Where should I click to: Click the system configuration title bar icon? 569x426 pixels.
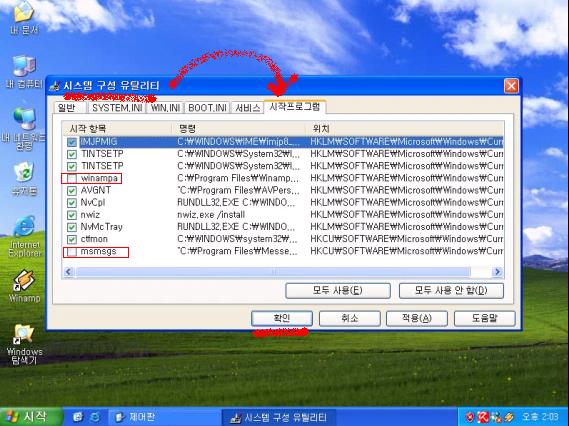[55, 86]
